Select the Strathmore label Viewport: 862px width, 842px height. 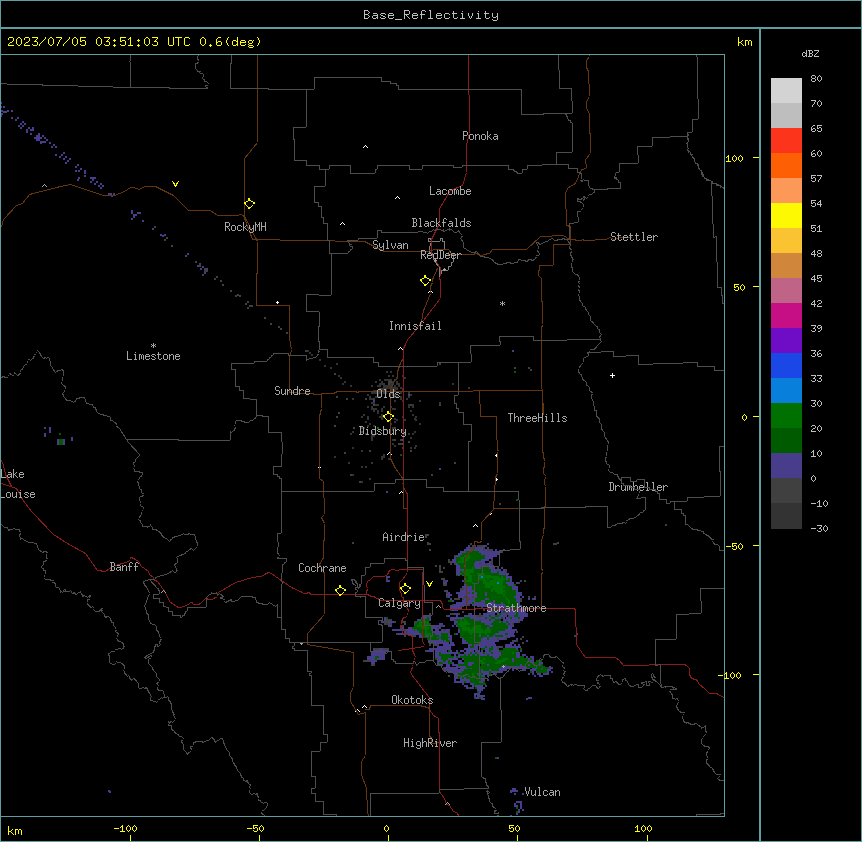point(516,608)
